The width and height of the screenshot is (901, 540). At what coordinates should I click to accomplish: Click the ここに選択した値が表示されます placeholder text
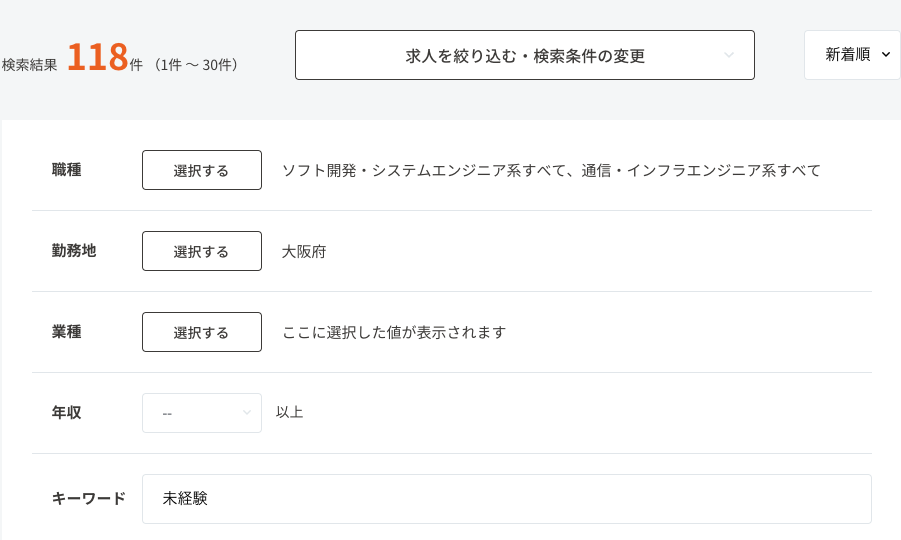[394, 332]
